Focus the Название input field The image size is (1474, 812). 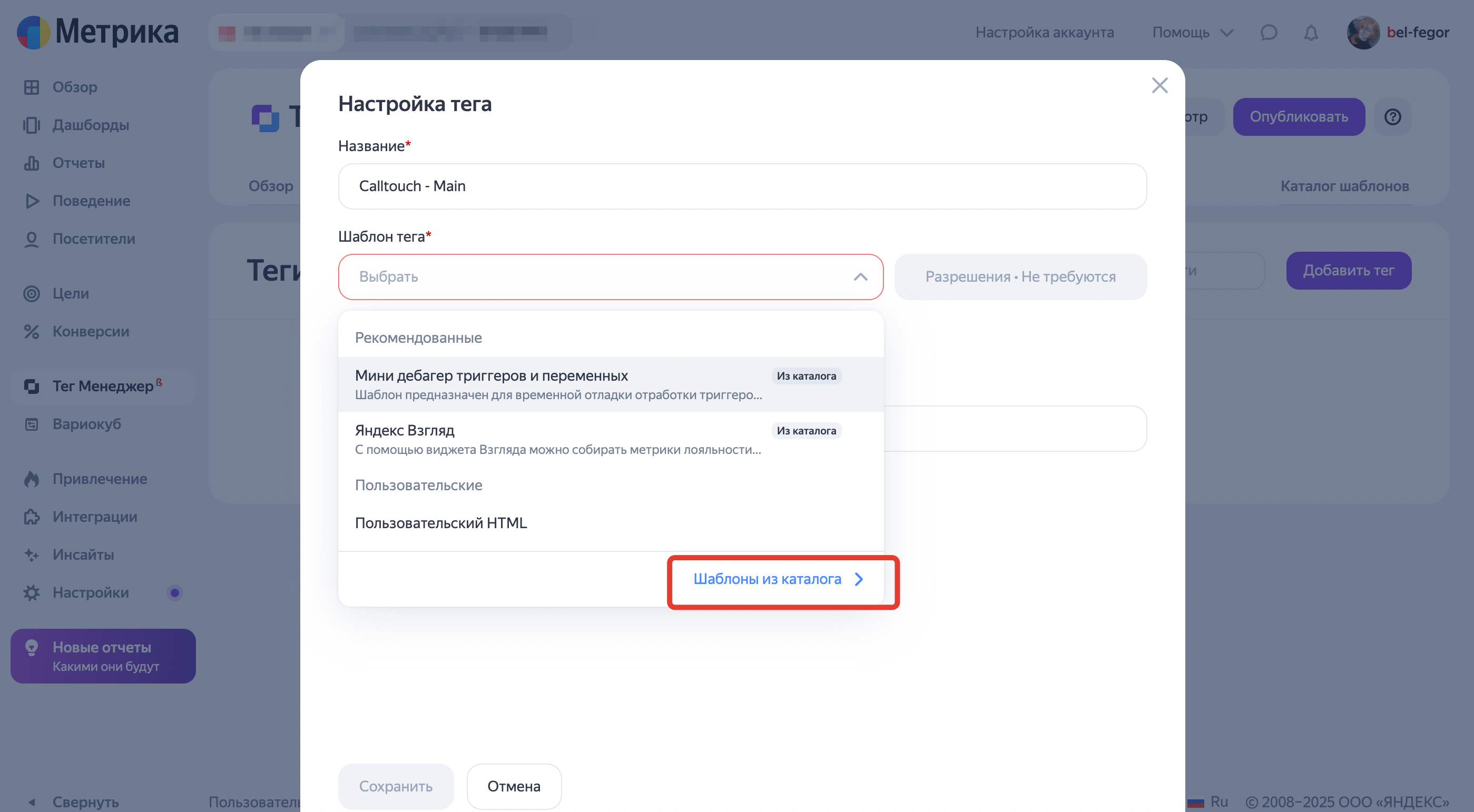pos(742,186)
